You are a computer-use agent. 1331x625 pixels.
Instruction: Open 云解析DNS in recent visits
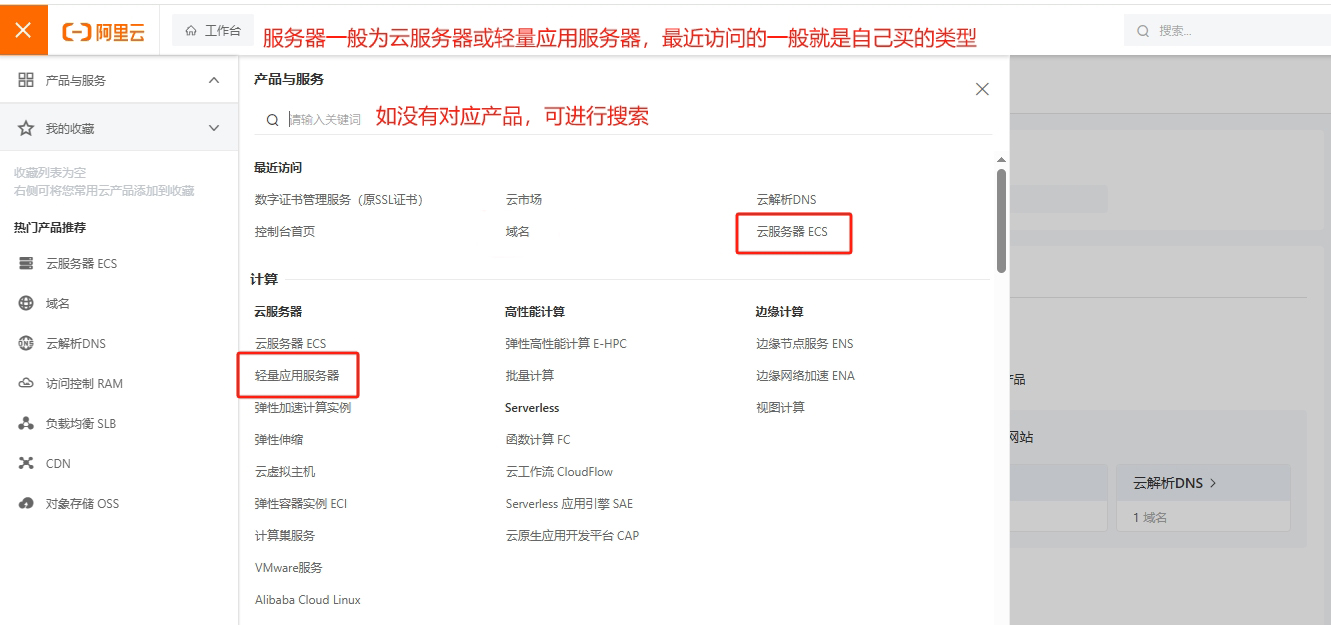click(x=786, y=200)
